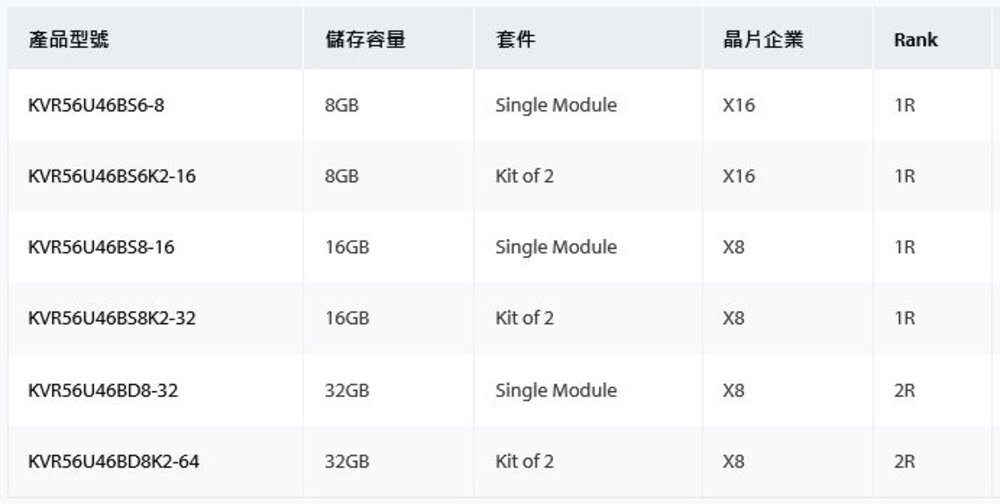The image size is (1000, 504).
Task: Open the KVR56U46BS8K2-32 product entry
Action: pos(117,318)
